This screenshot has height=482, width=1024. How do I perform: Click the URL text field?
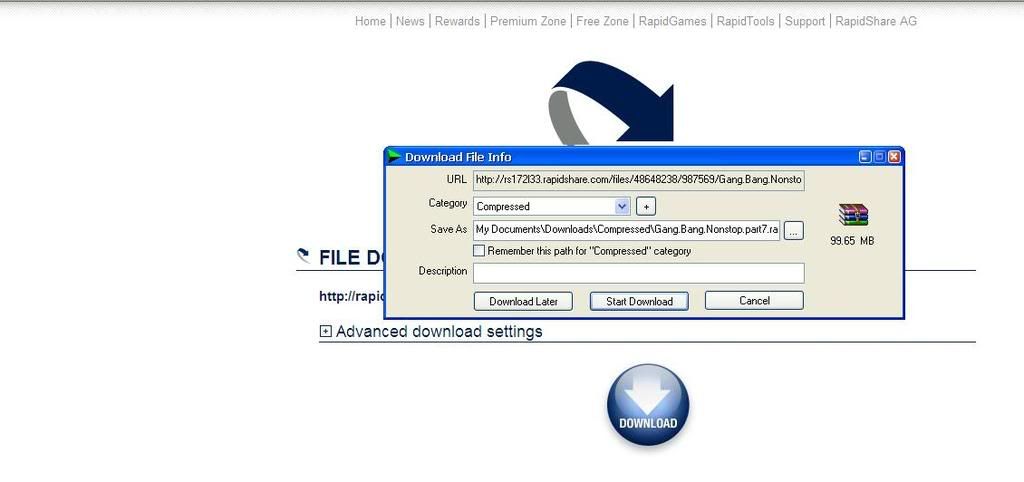click(x=639, y=180)
